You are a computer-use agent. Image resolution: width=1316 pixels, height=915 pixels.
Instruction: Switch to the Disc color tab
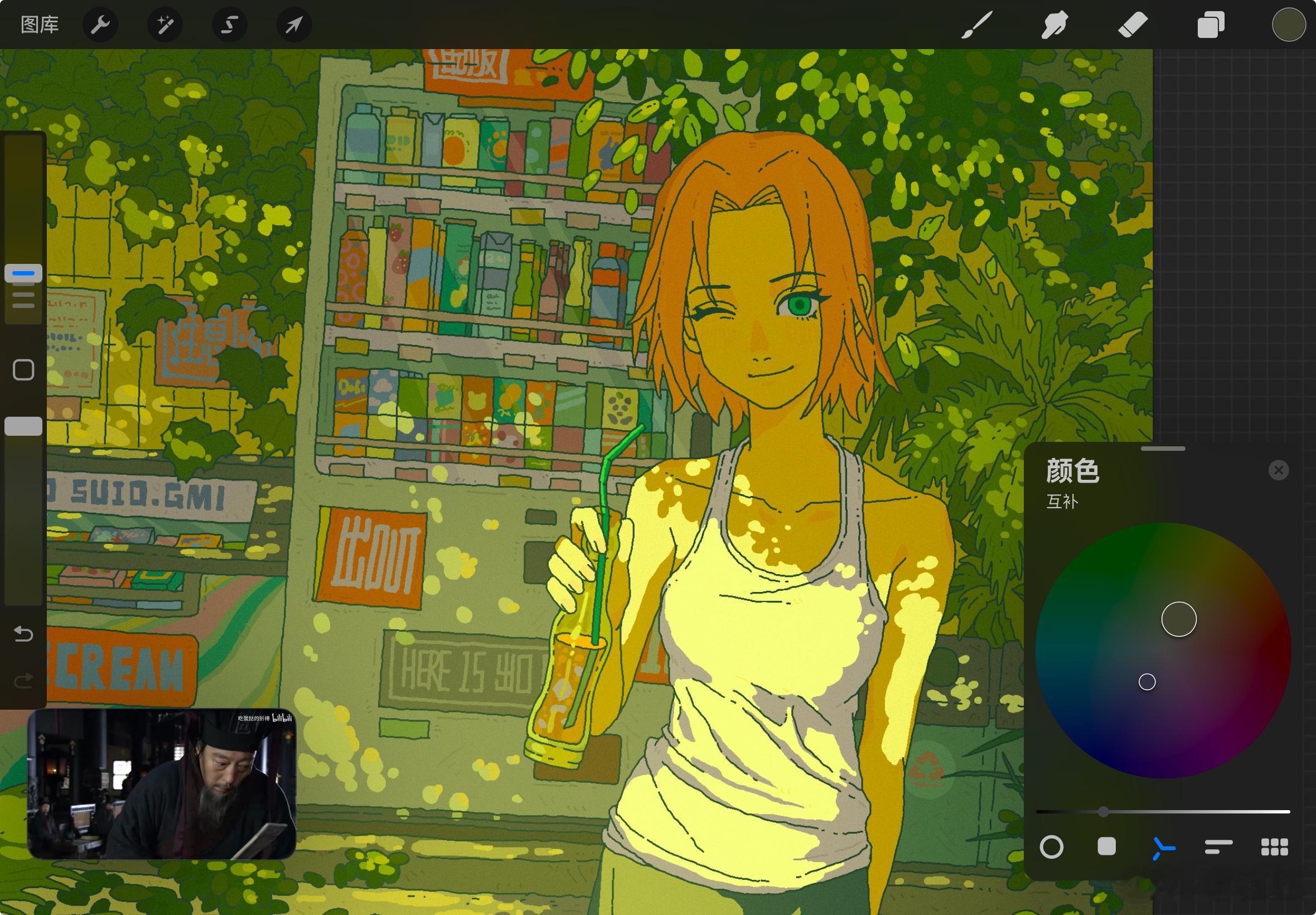[1051, 847]
